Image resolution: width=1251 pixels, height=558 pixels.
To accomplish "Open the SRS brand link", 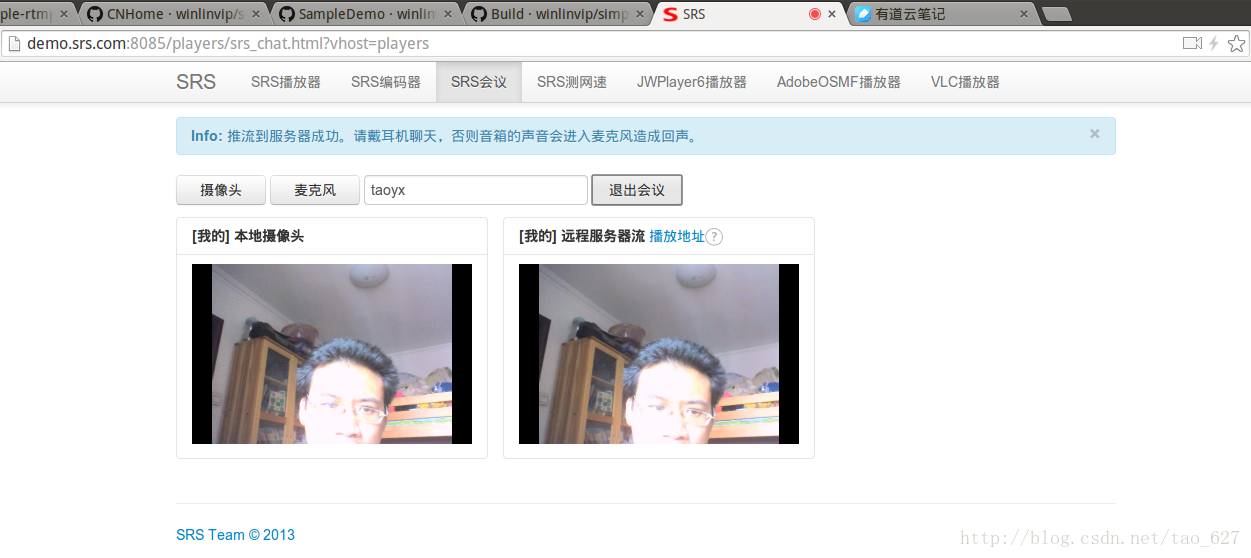I will click(x=196, y=82).
